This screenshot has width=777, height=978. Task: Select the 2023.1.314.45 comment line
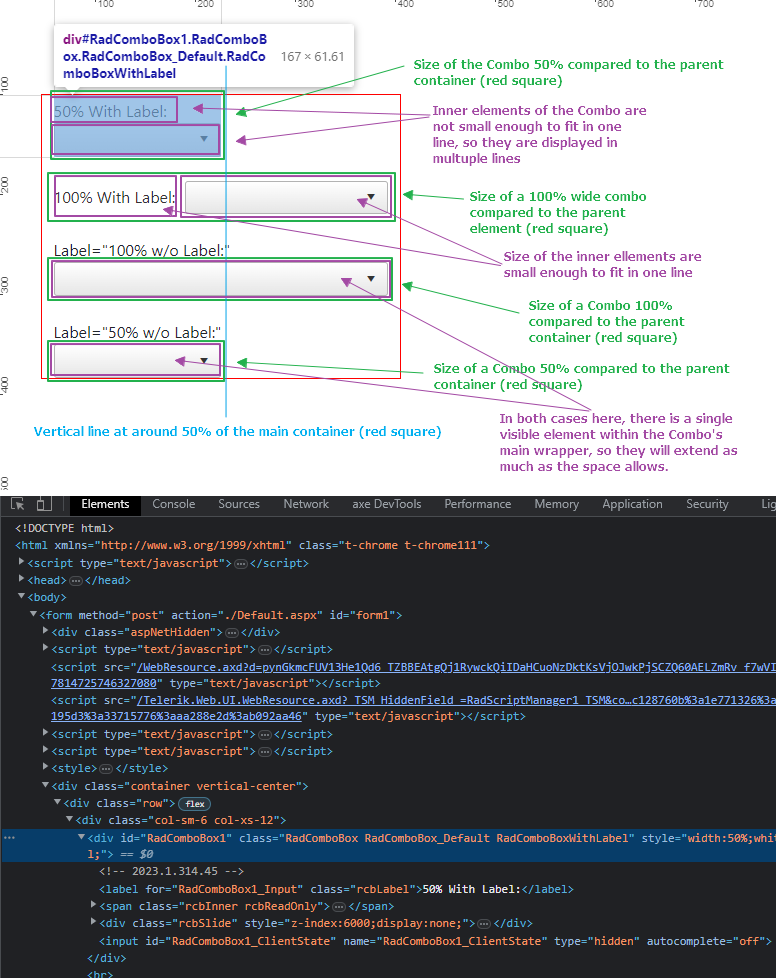point(171,871)
